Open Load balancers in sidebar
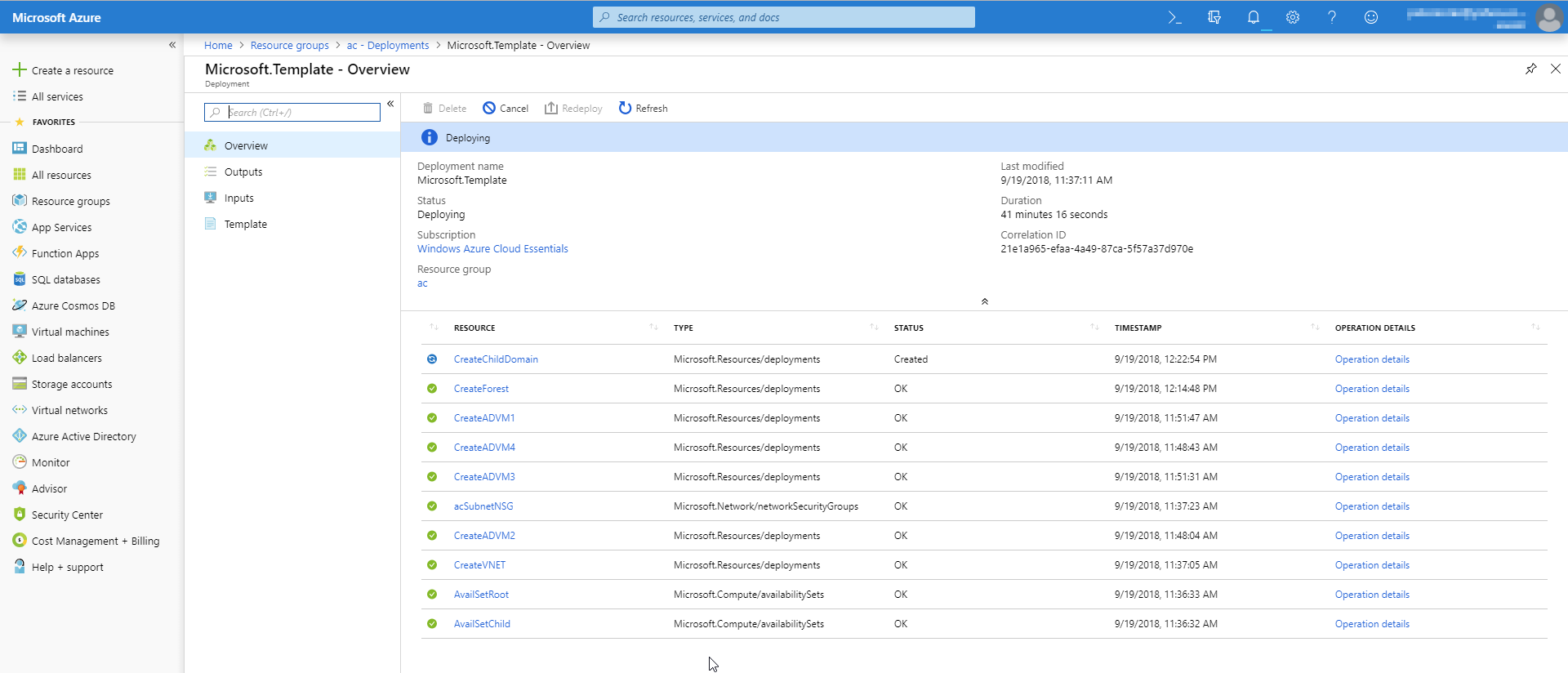 pyautogui.click(x=67, y=358)
